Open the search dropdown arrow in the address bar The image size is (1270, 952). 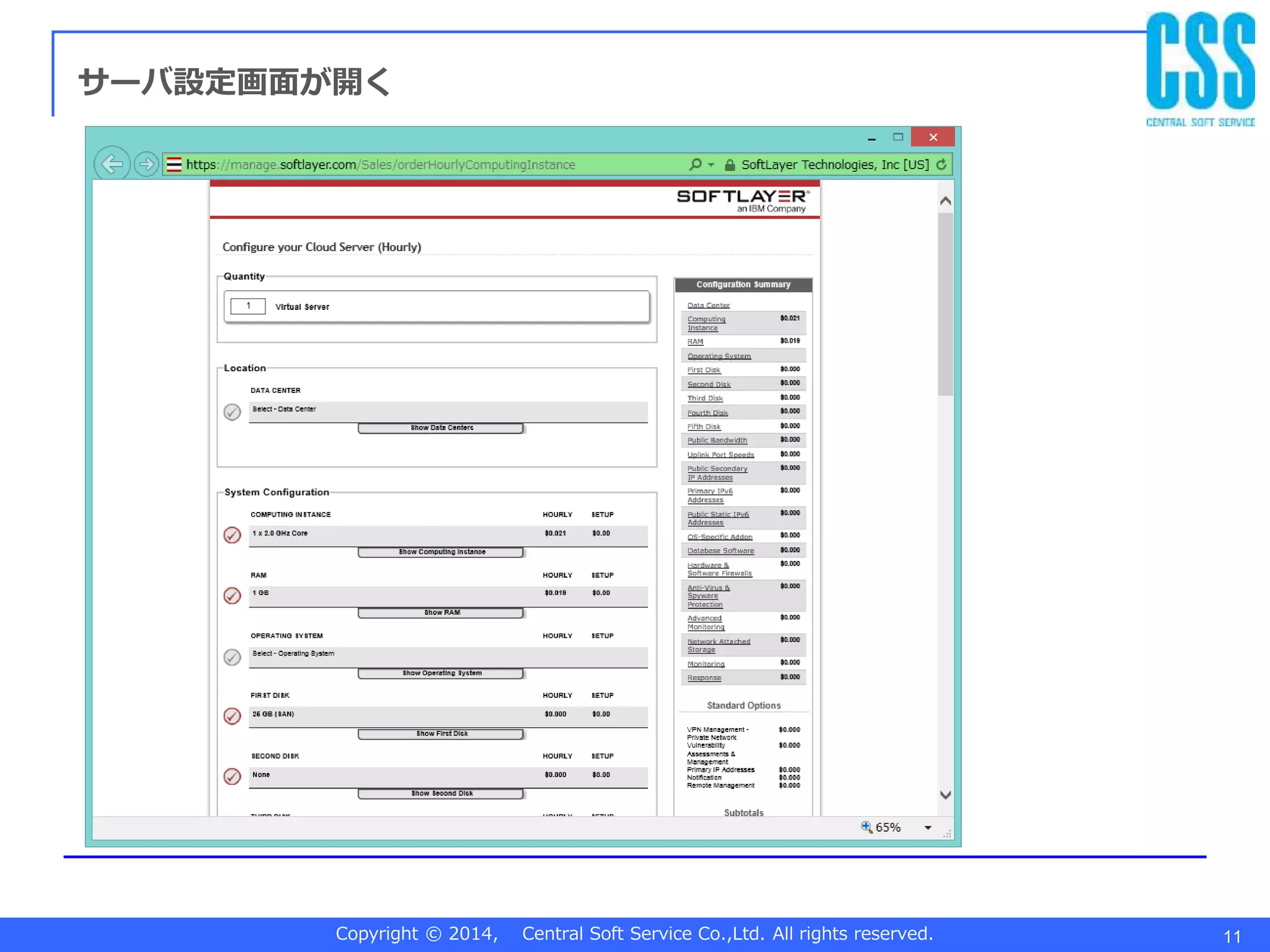(711, 165)
